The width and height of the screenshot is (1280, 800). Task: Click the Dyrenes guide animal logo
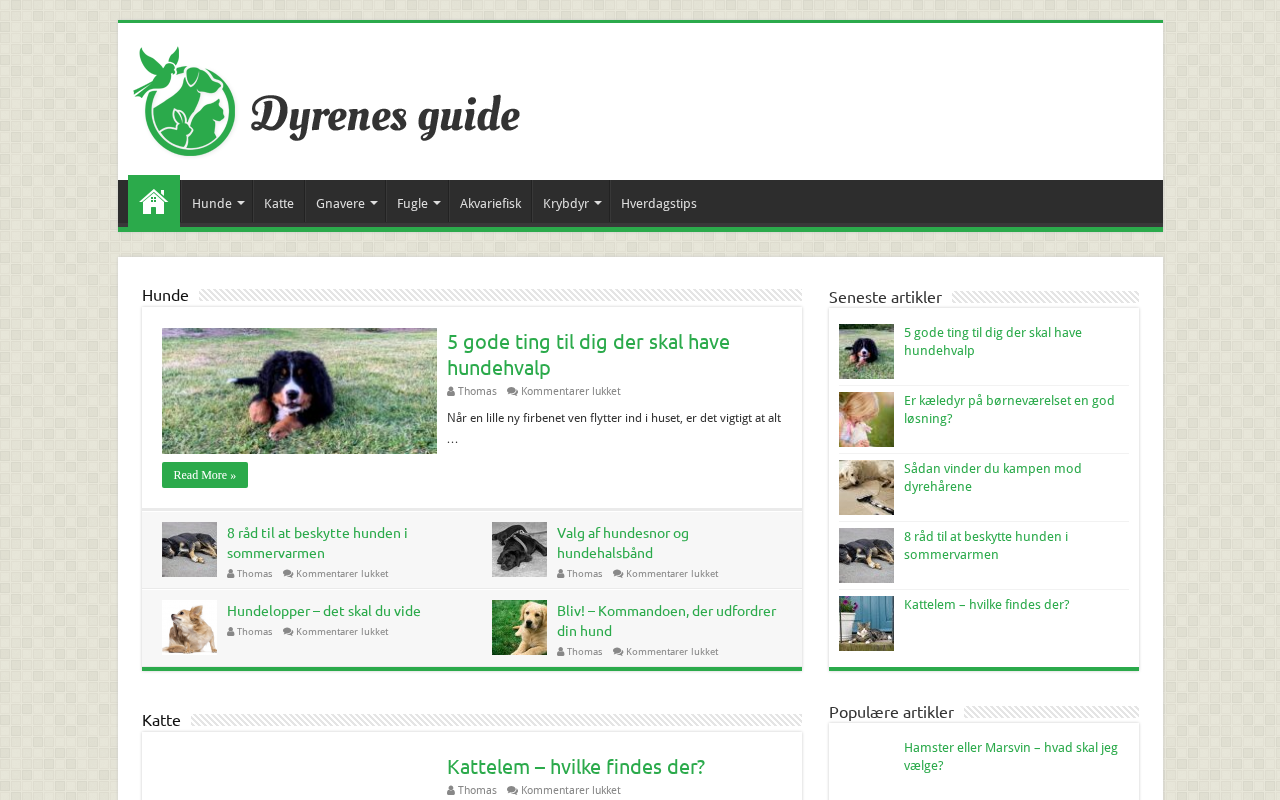point(185,101)
